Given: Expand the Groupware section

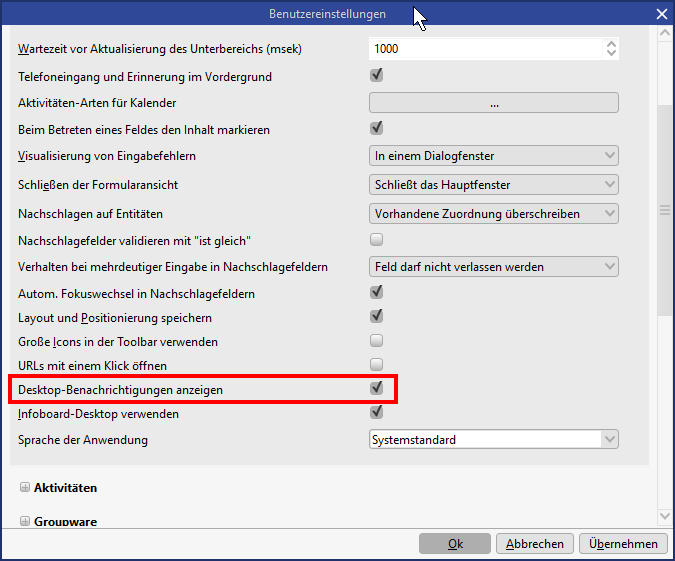Looking at the screenshot, I should [x=24, y=521].
